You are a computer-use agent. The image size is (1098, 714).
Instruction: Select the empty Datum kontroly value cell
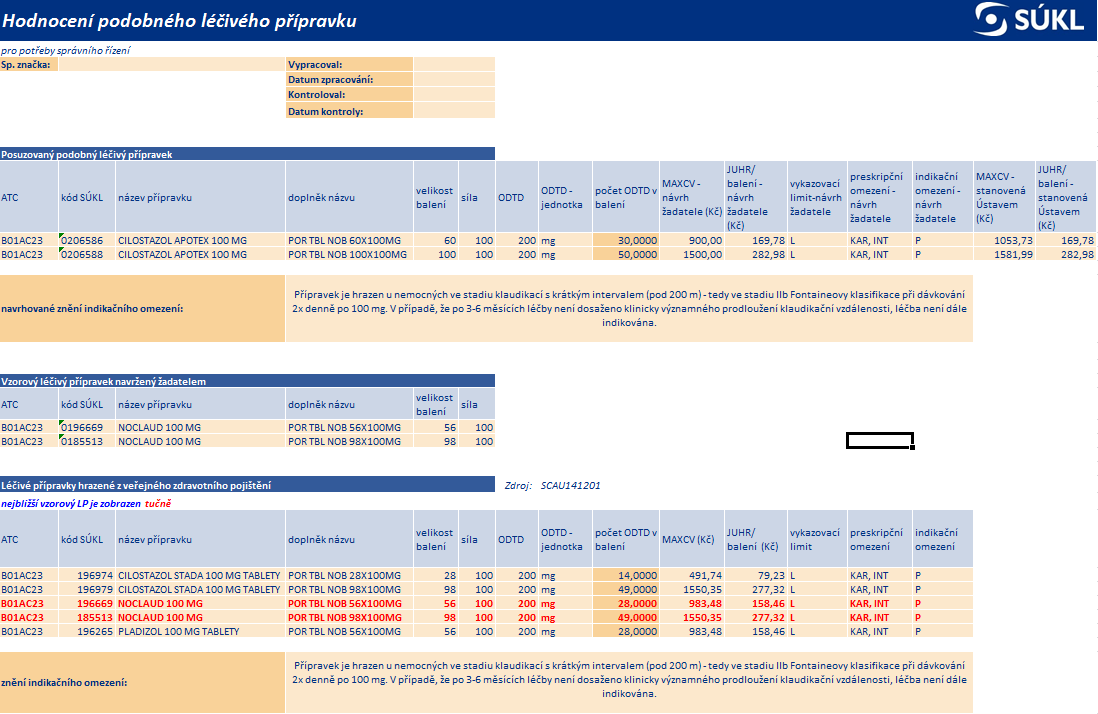click(454, 111)
